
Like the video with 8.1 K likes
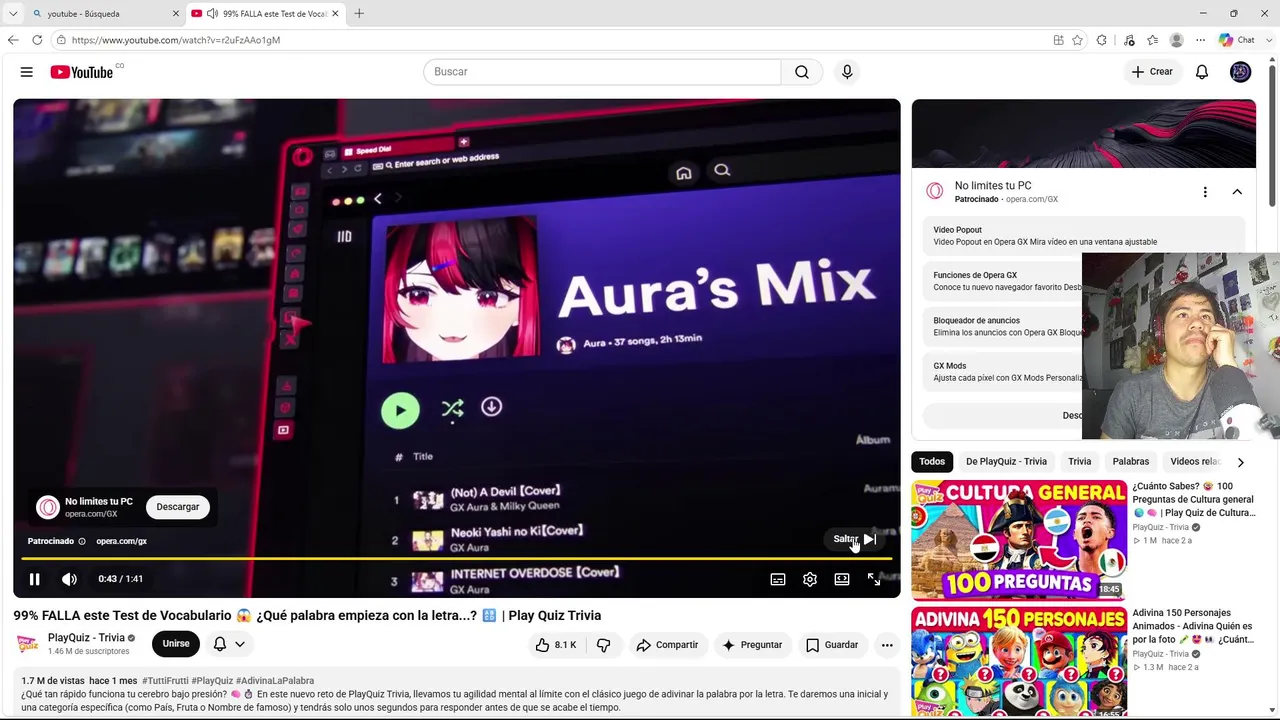556,645
